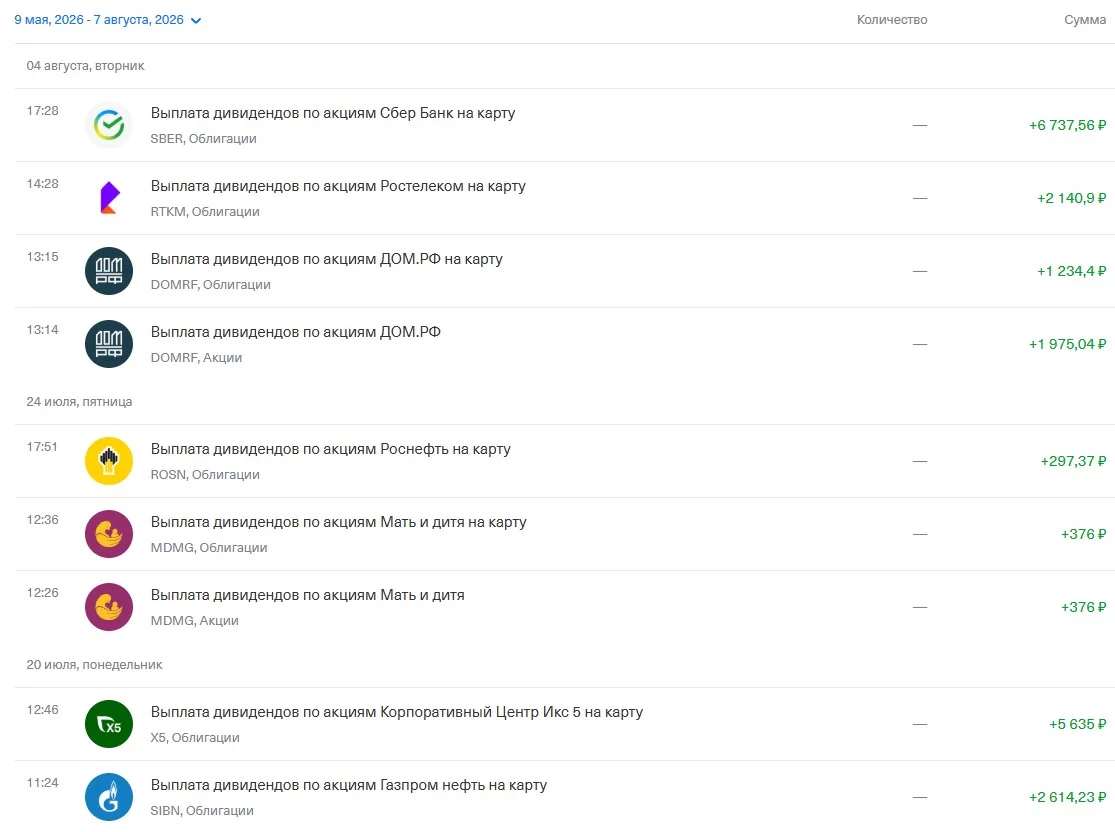Open the Корпоративный Центр Икс 5 entry

point(565,724)
